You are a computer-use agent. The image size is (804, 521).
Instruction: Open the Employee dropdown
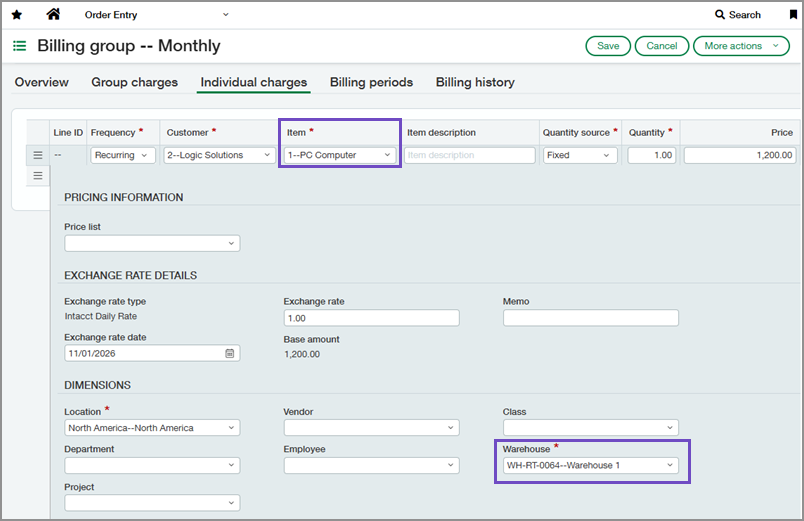[371, 465]
